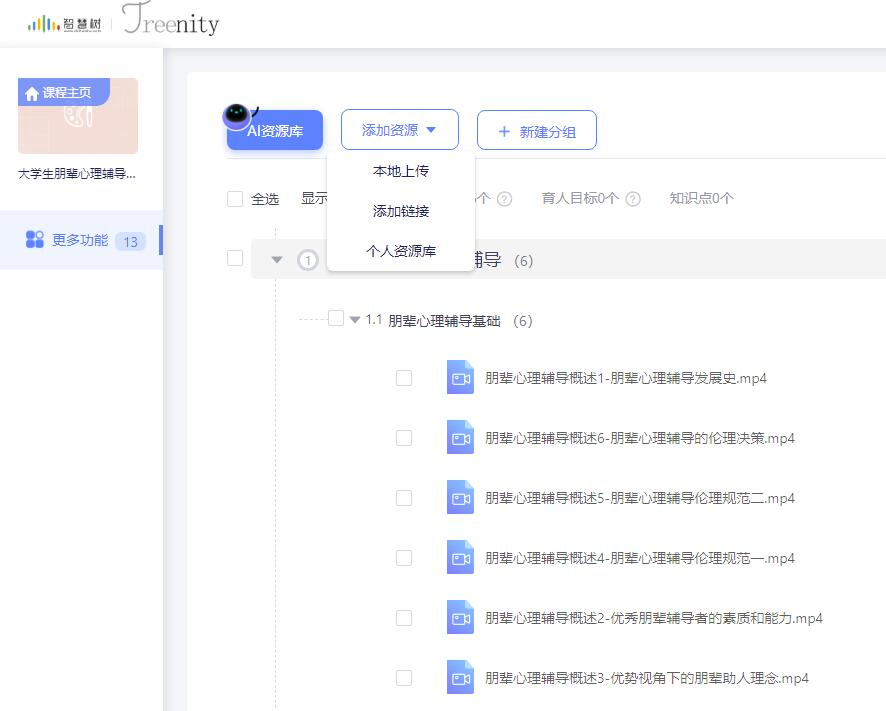Viewport: 886px width, 711px height.
Task: Select 添加链接 menu option
Action: 400,211
